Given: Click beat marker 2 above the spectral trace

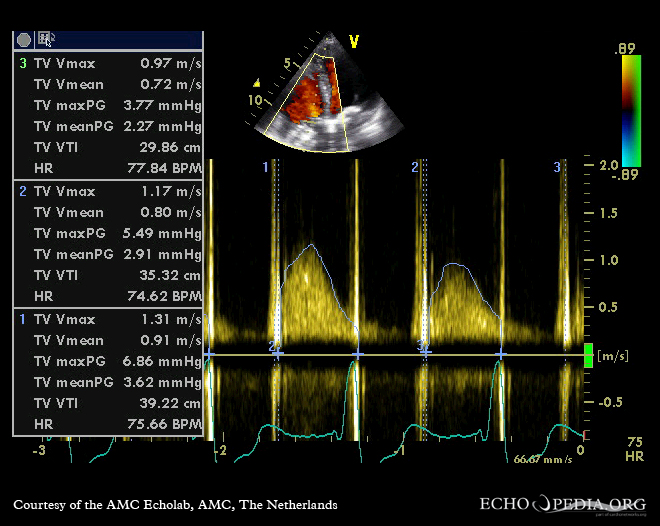Looking at the screenshot, I should [414, 166].
